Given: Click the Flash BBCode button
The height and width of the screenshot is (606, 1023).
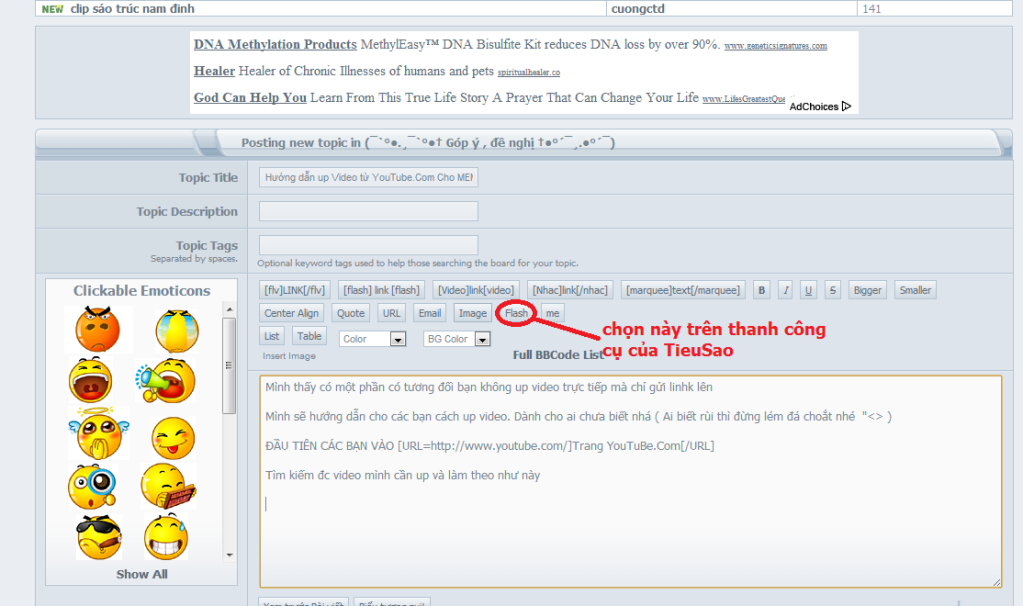Looking at the screenshot, I should (516, 313).
